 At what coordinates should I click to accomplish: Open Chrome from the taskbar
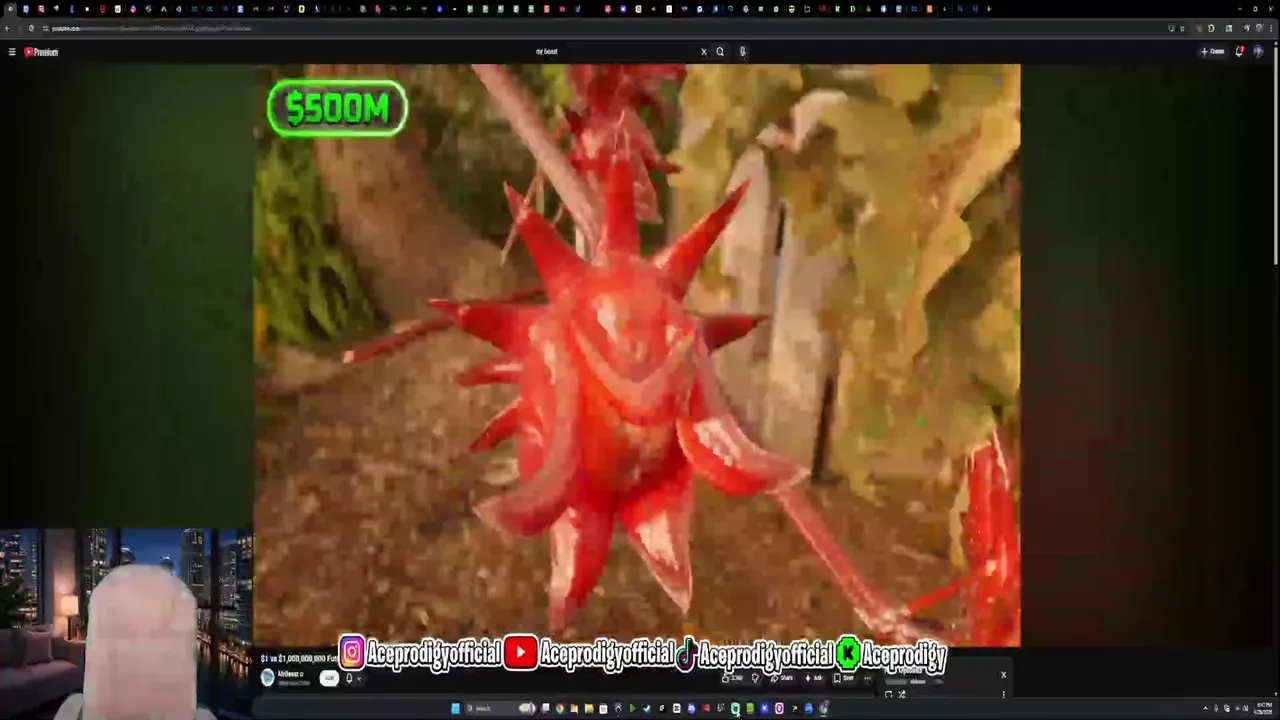pos(560,708)
